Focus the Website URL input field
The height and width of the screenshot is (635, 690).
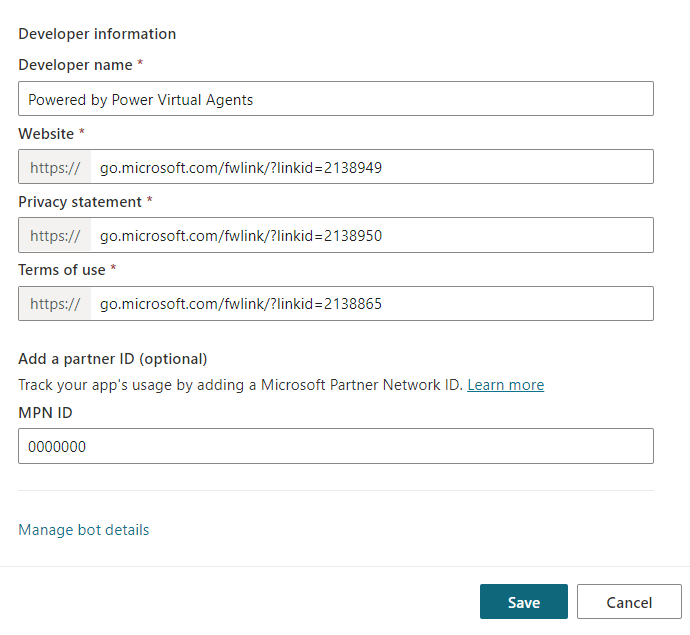370,167
